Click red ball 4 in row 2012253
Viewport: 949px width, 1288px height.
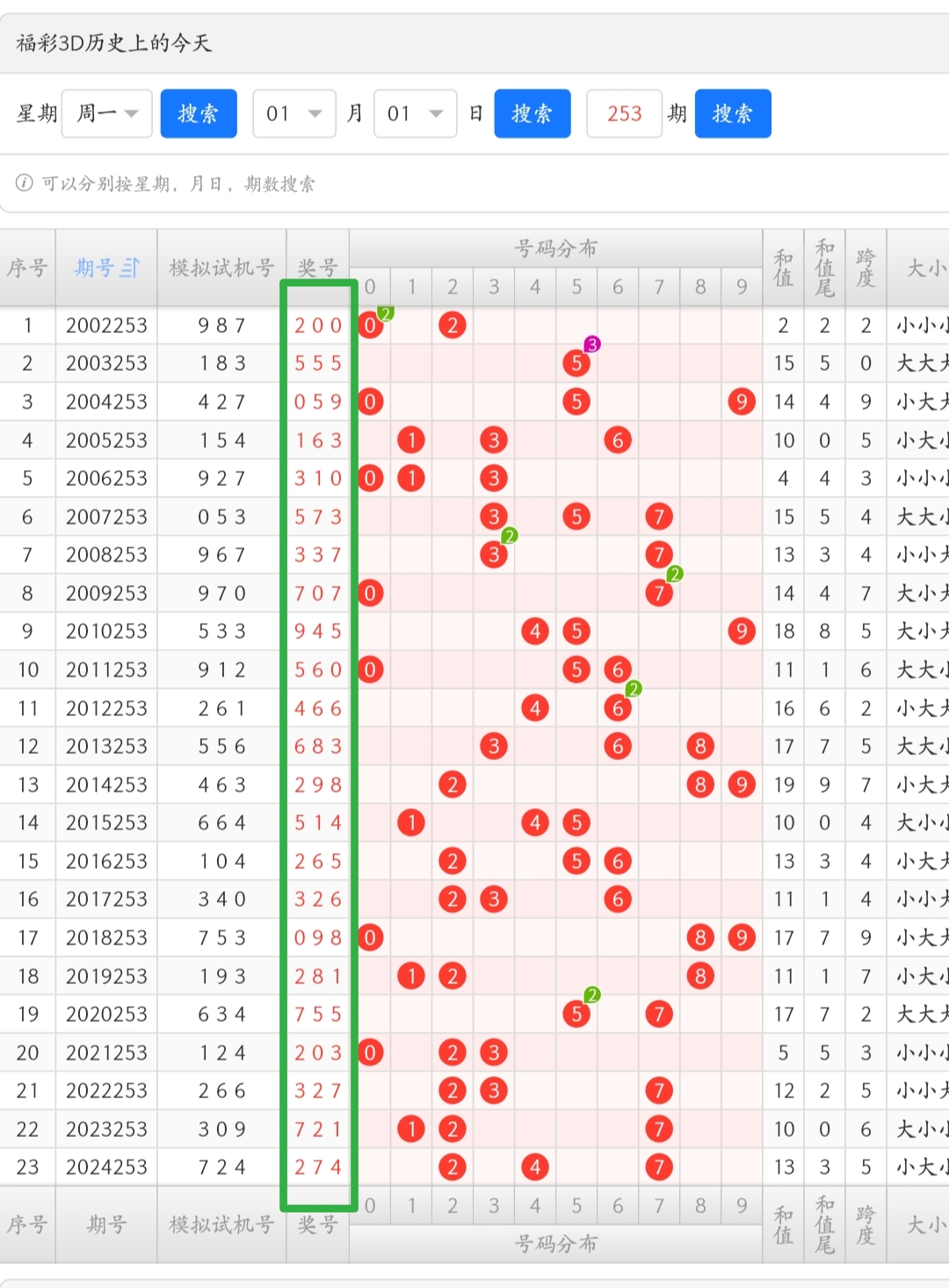(x=535, y=708)
